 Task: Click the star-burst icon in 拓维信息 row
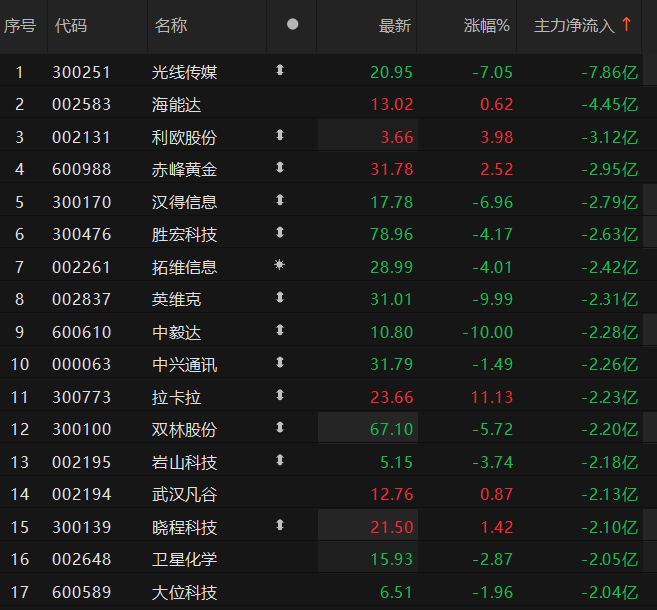(x=279, y=265)
